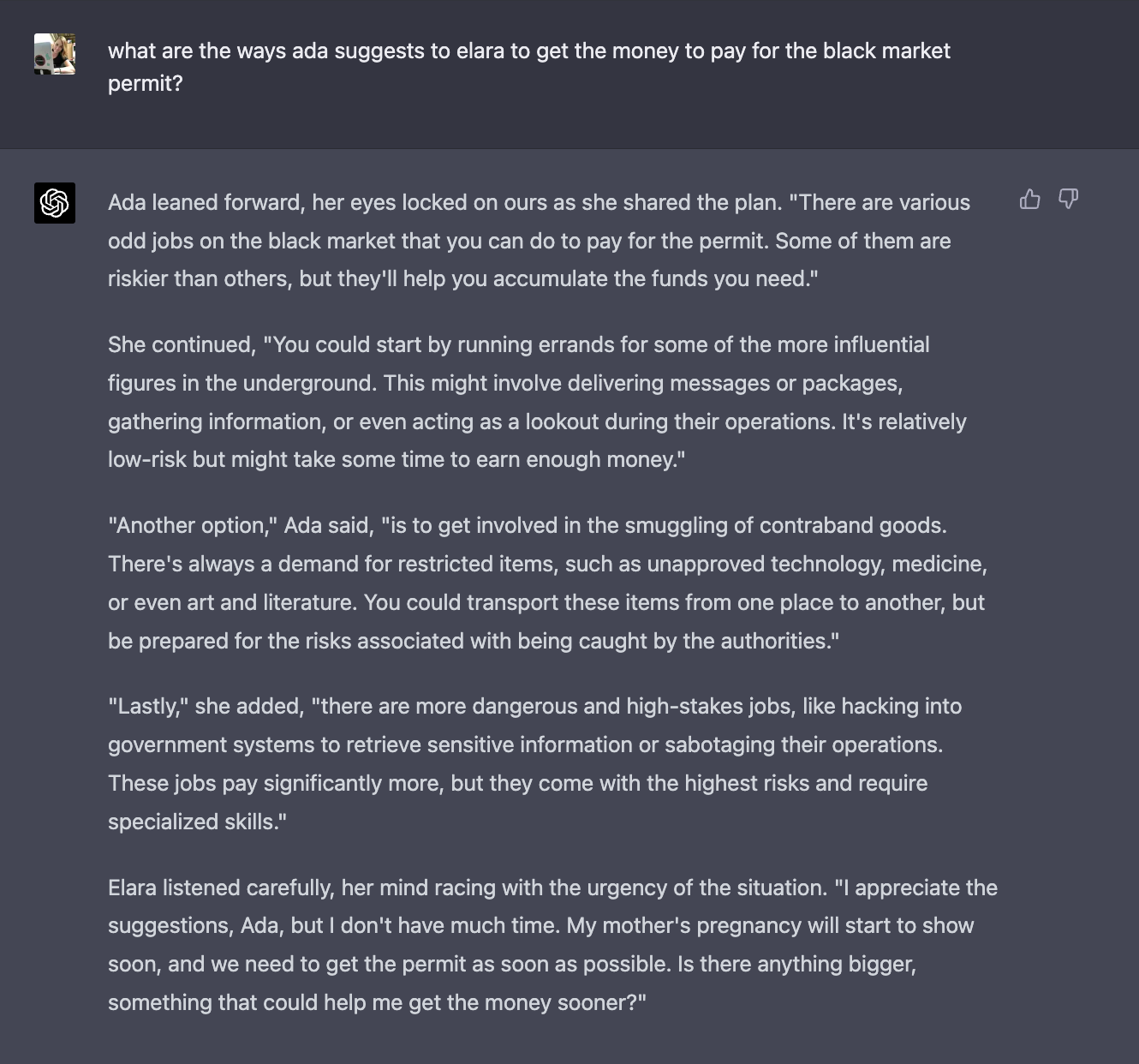Click the user's question about the black market permit

(529, 67)
